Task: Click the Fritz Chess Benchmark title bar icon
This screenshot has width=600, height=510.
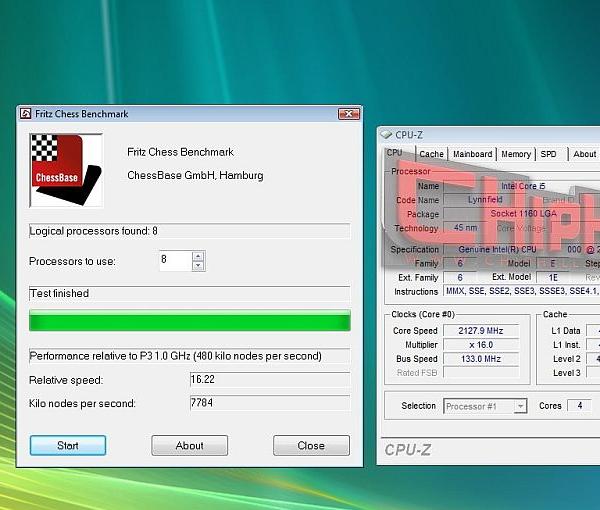Action: click(26, 114)
